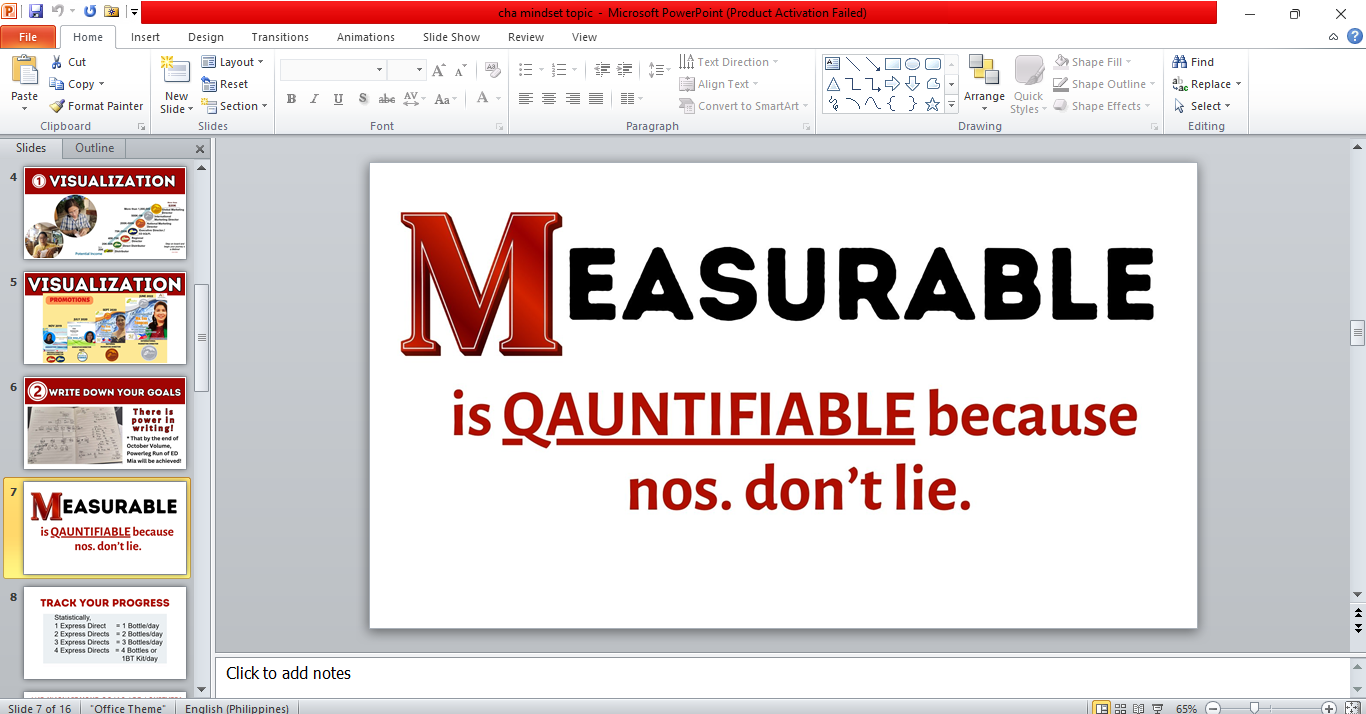The width and height of the screenshot is (1366, 714).
Task: Clear All Formatting eraser icon
Action: click(x=492, y=70)
